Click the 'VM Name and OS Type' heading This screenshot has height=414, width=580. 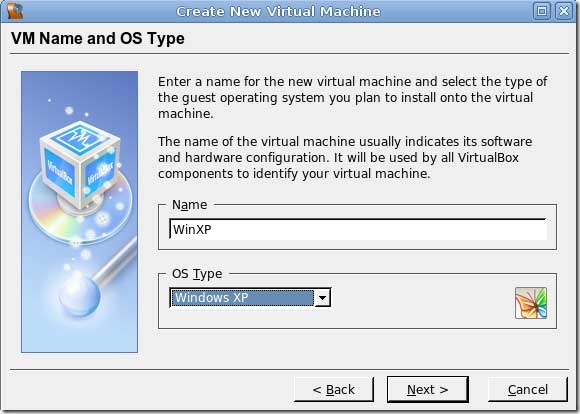point(98,38)
